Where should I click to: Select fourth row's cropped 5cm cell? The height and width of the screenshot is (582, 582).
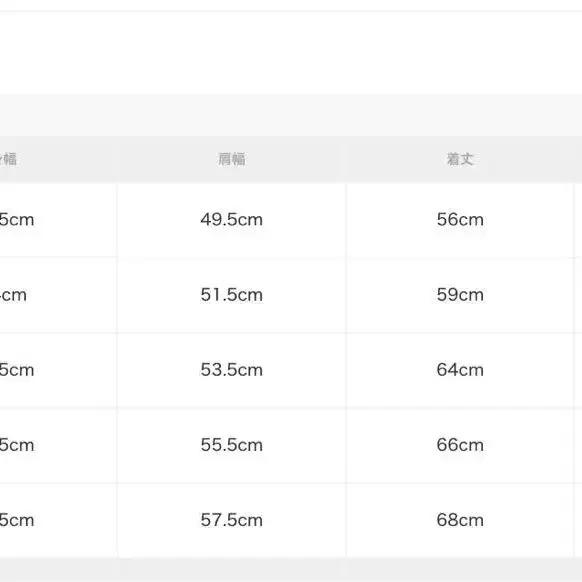58,445
